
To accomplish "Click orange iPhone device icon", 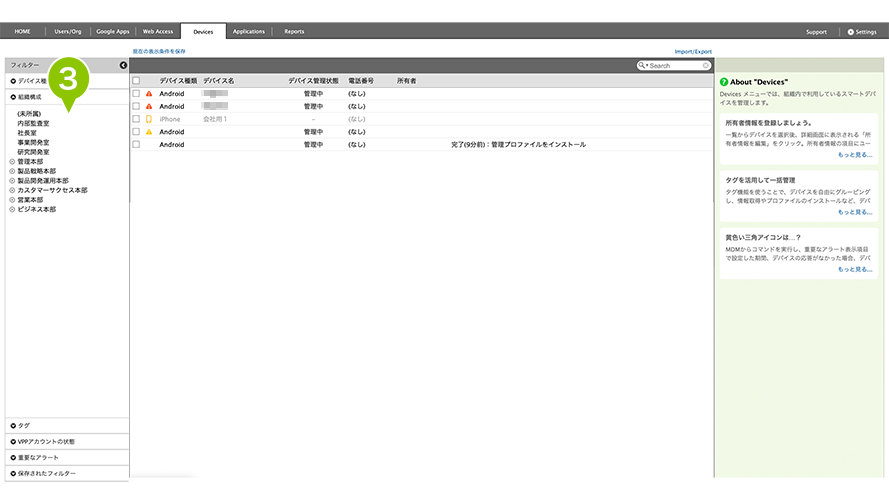I will 149,119.
